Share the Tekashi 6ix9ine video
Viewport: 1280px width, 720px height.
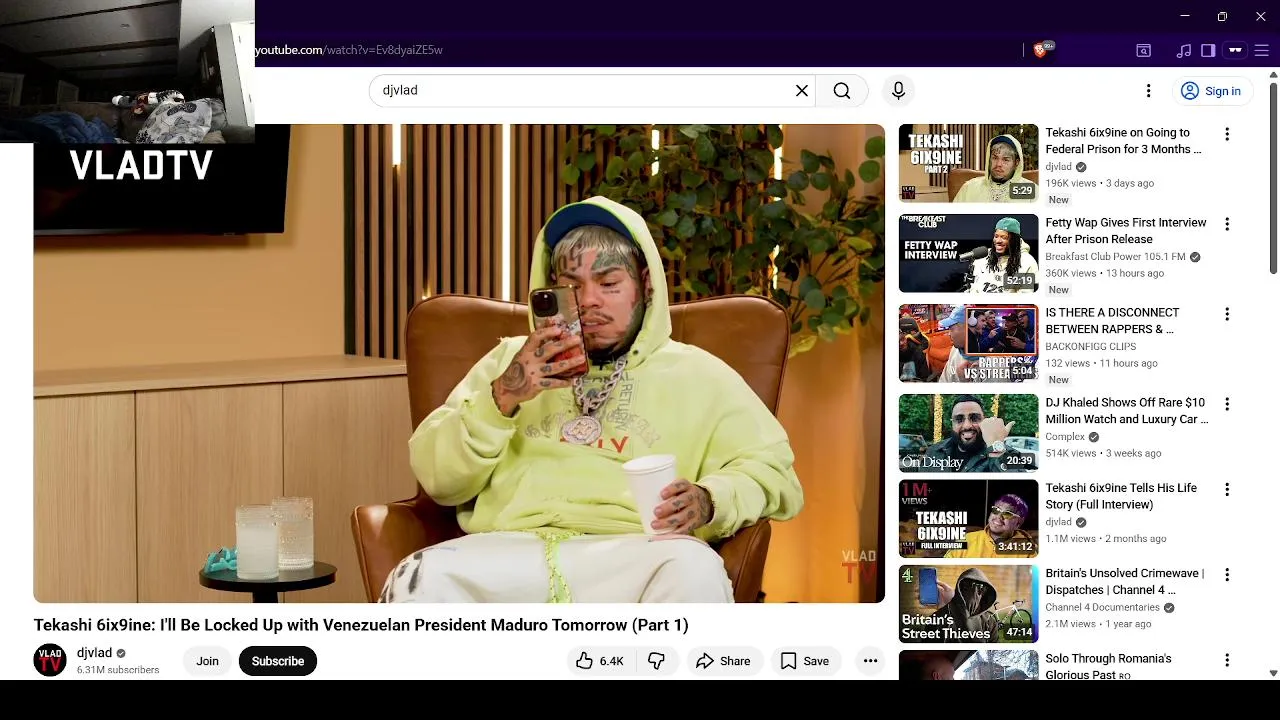pyautogui.click(x=723, y=661)
